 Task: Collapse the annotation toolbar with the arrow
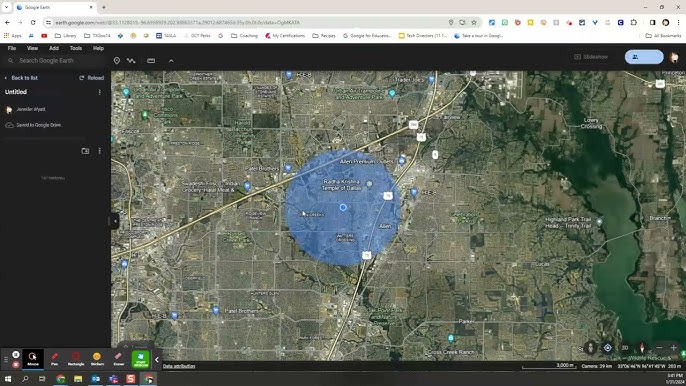click(157, 360)
